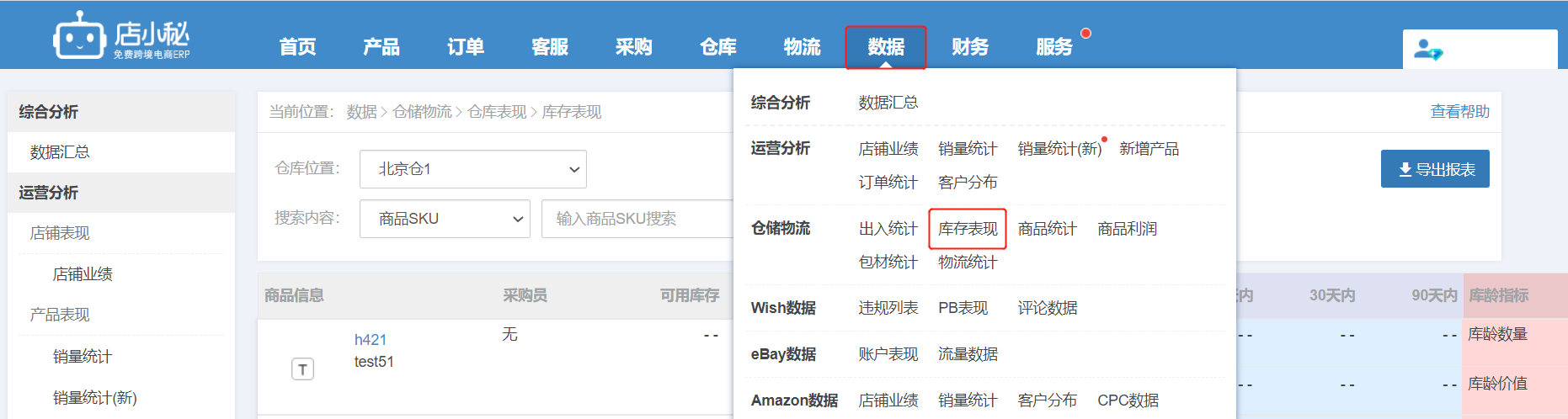Select 新增产品 in the dropdown menu
The image size is (1568, 419).
[x=1149, y=149]
